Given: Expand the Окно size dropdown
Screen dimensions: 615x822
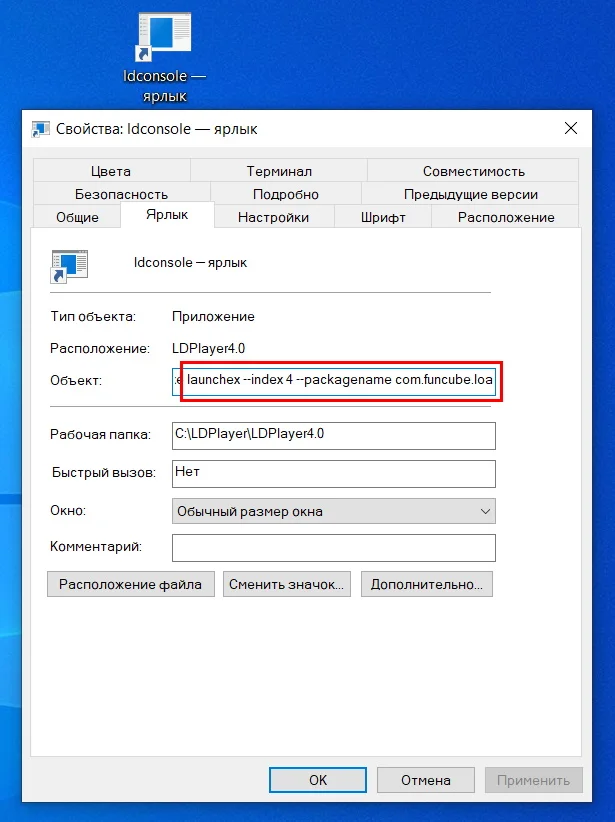Looking at the screenshot, I should (x=333, y=511).
